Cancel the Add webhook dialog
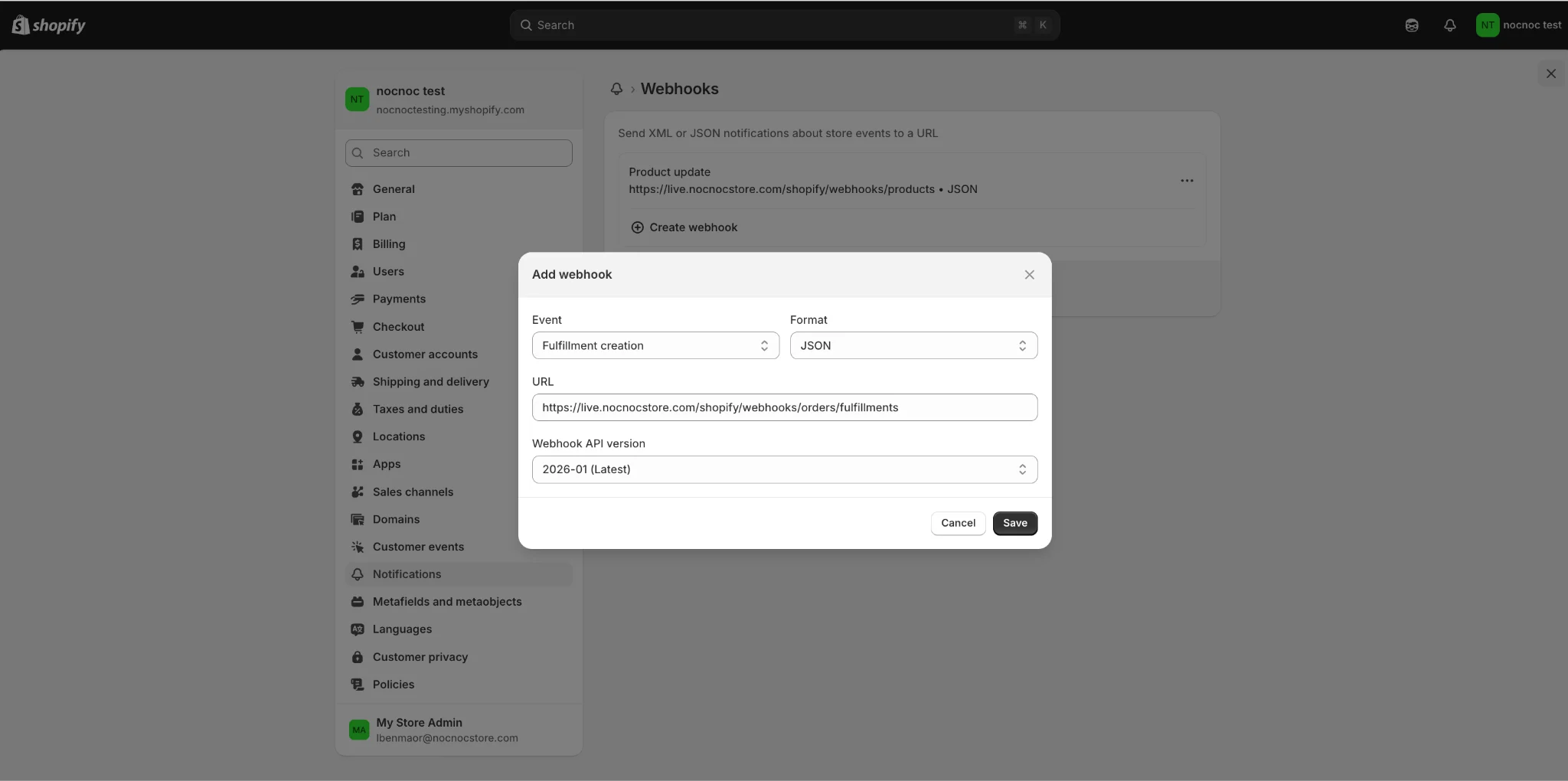 coord(958,523)
